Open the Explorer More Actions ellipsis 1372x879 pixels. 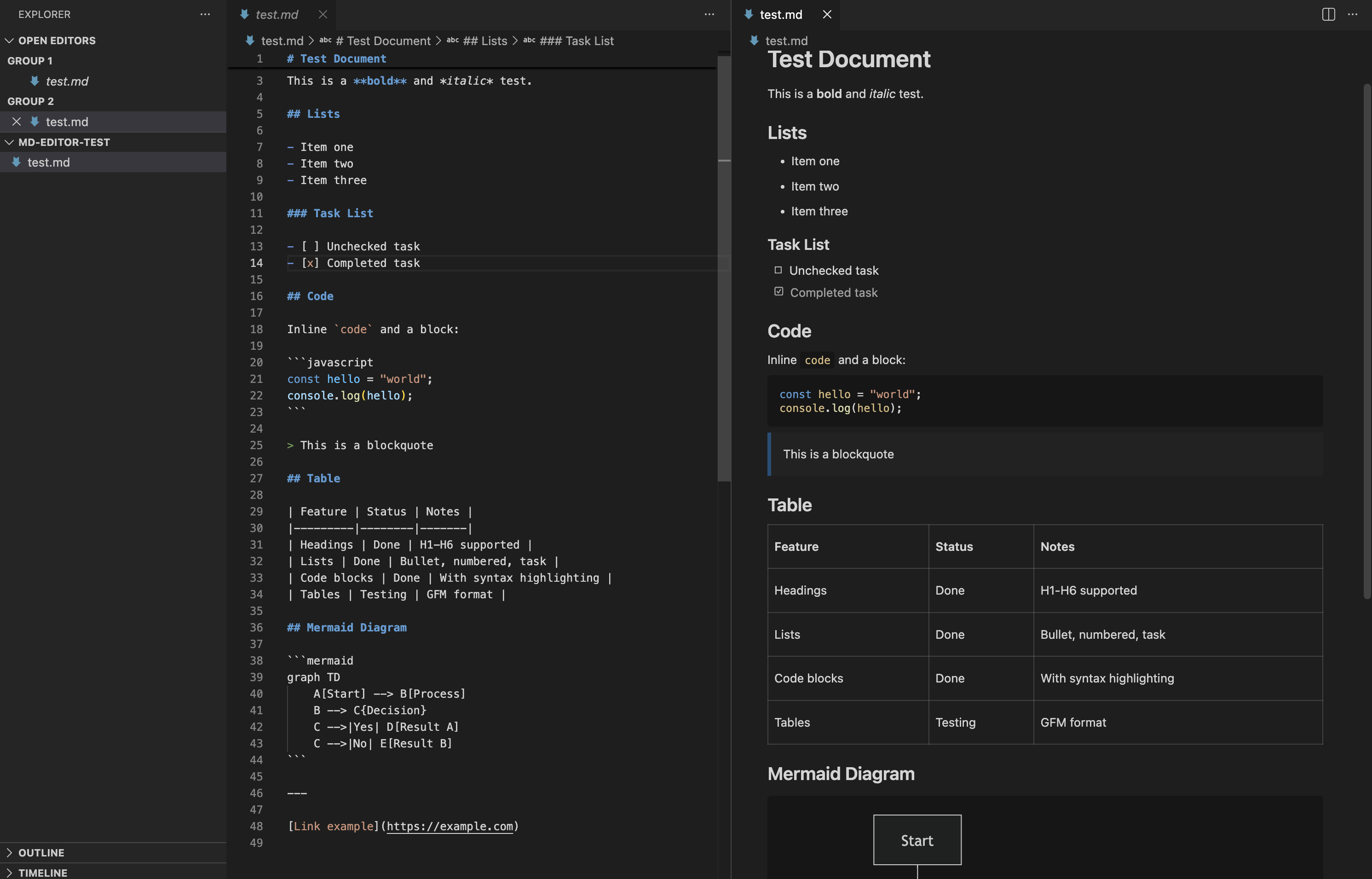pos(205,14)
